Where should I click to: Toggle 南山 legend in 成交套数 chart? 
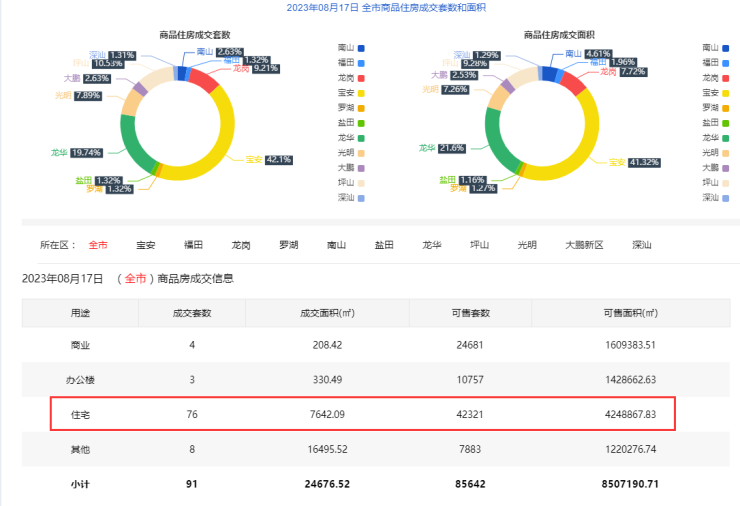pyautogui.click(x=351, y=47)
